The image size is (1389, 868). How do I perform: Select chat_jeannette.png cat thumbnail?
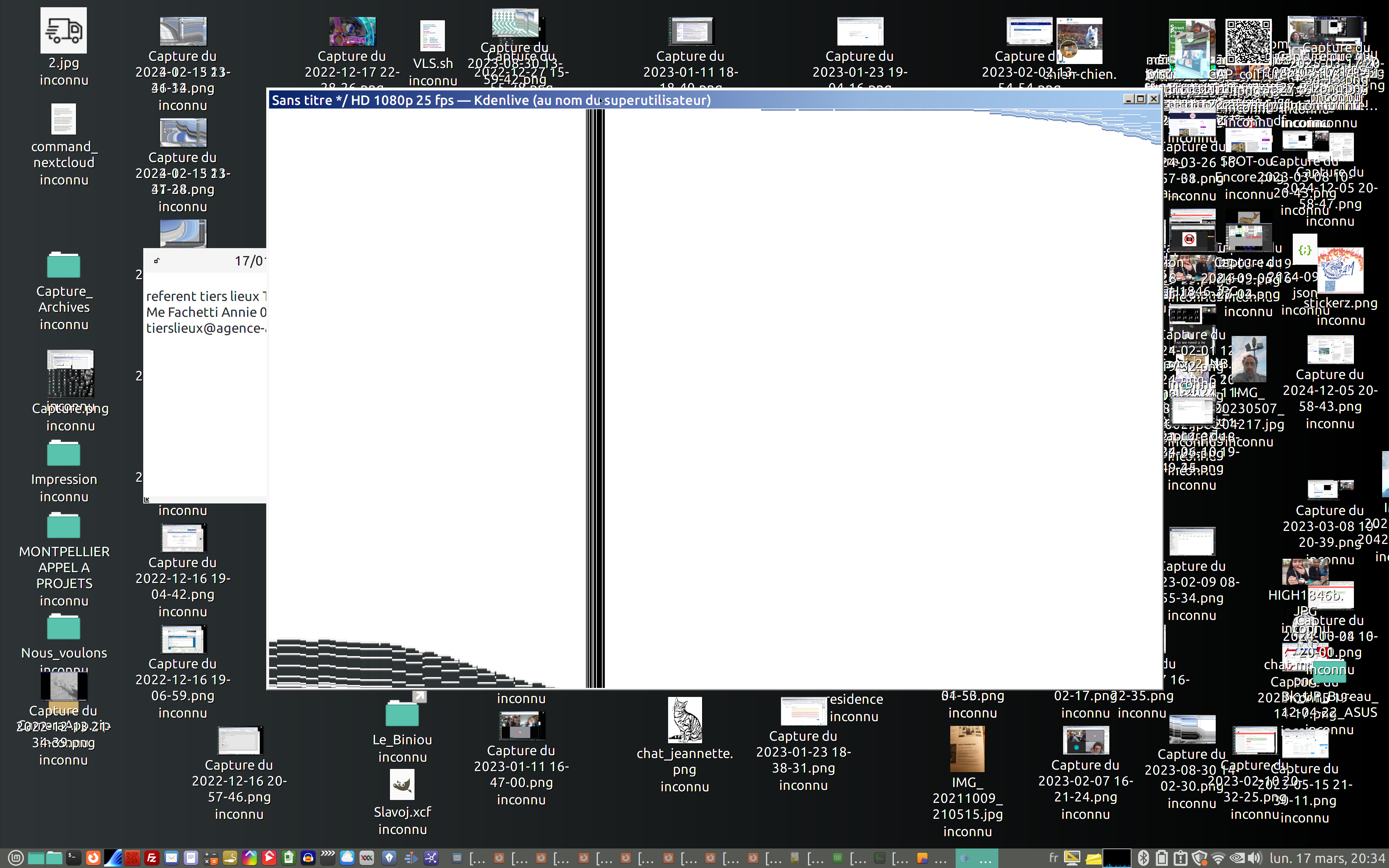[x=685, y=720]
